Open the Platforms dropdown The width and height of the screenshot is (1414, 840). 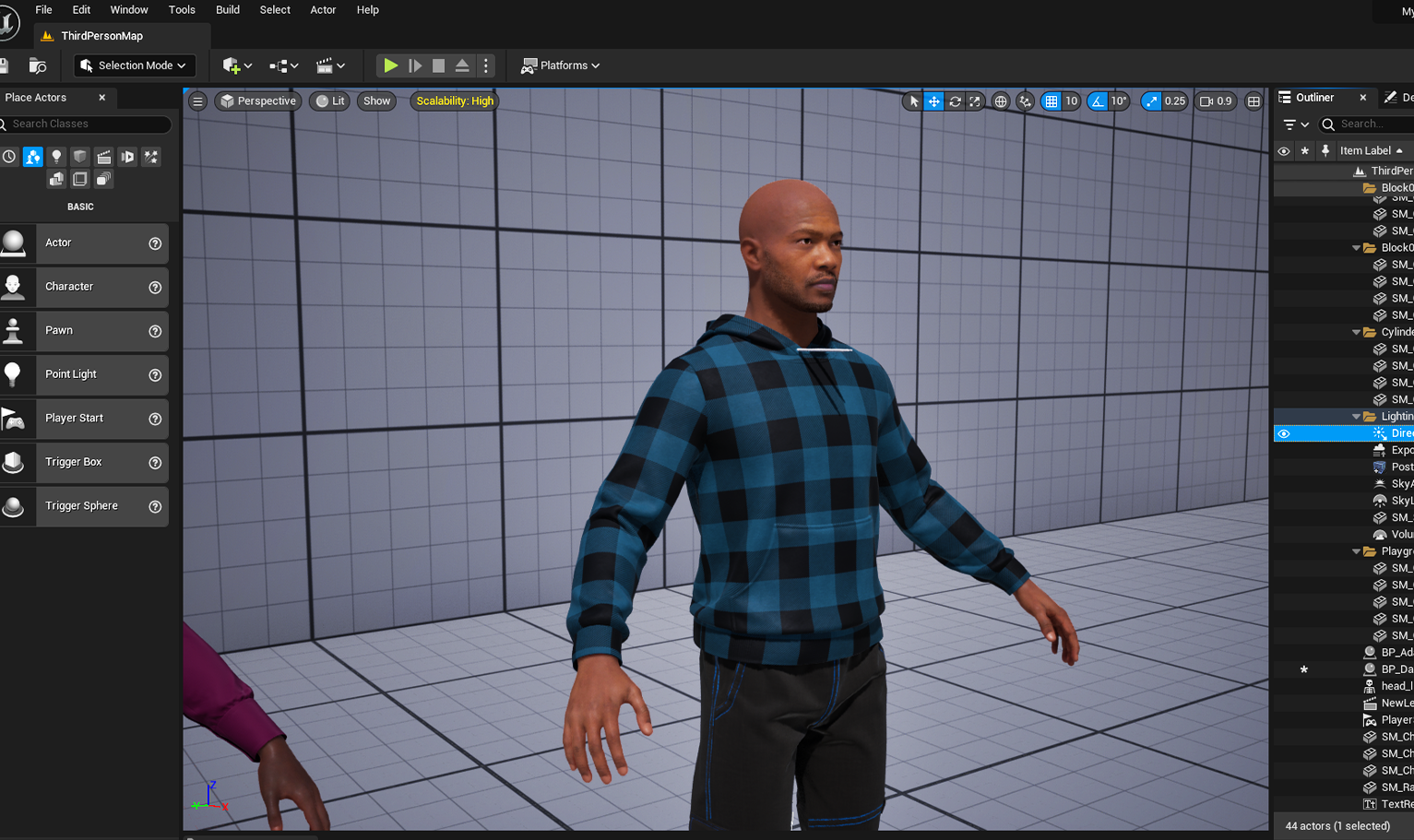(561, 65)
